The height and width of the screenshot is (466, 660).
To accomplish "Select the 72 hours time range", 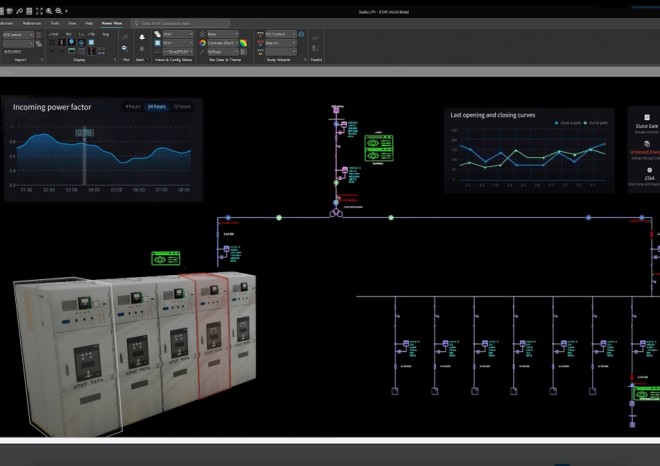I will pos(181,106).
